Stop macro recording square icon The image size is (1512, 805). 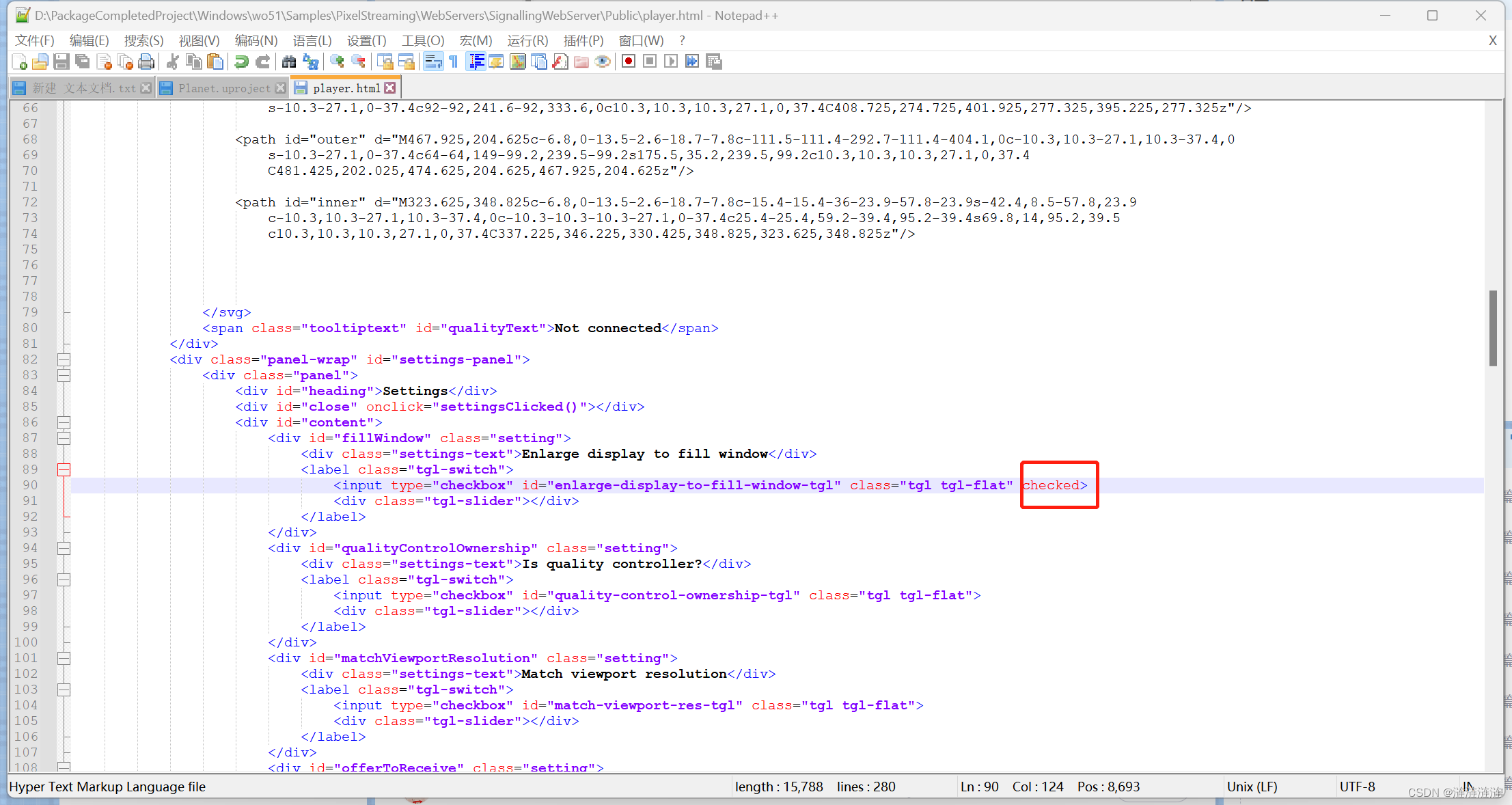pos(650,62)
